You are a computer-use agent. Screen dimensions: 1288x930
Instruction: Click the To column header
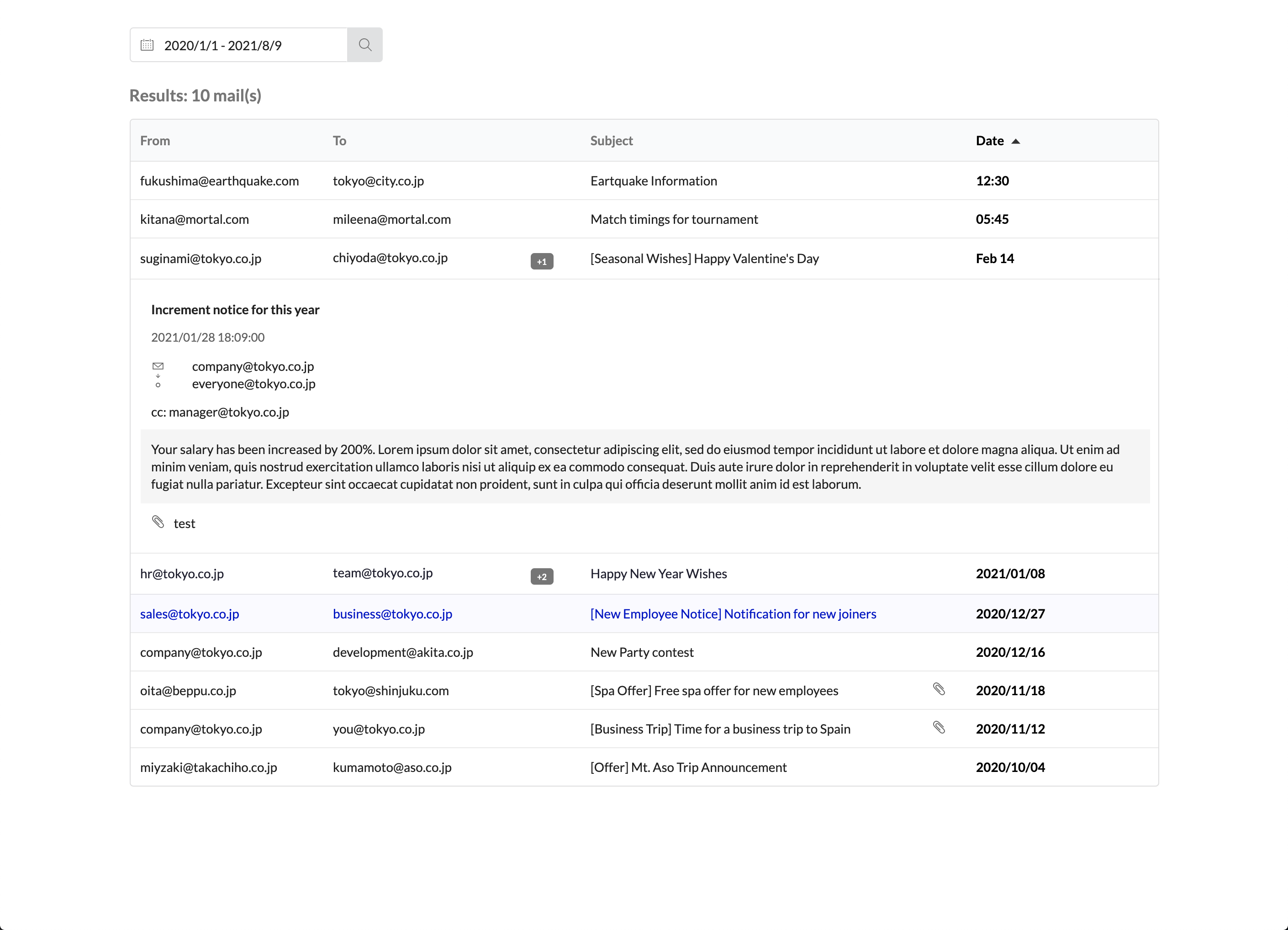(340, 141)
